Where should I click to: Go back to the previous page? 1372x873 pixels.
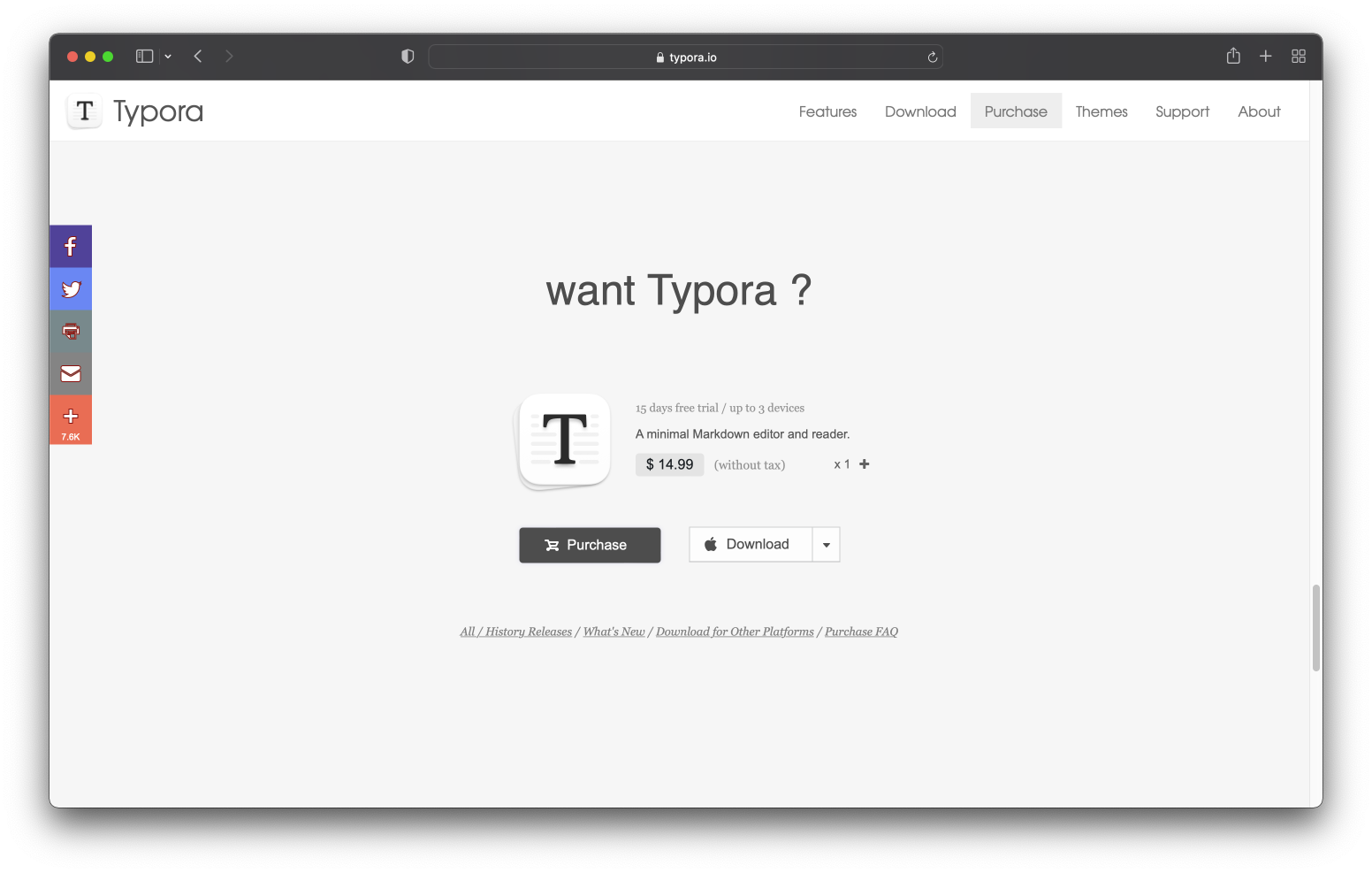[x=198, y=57]
